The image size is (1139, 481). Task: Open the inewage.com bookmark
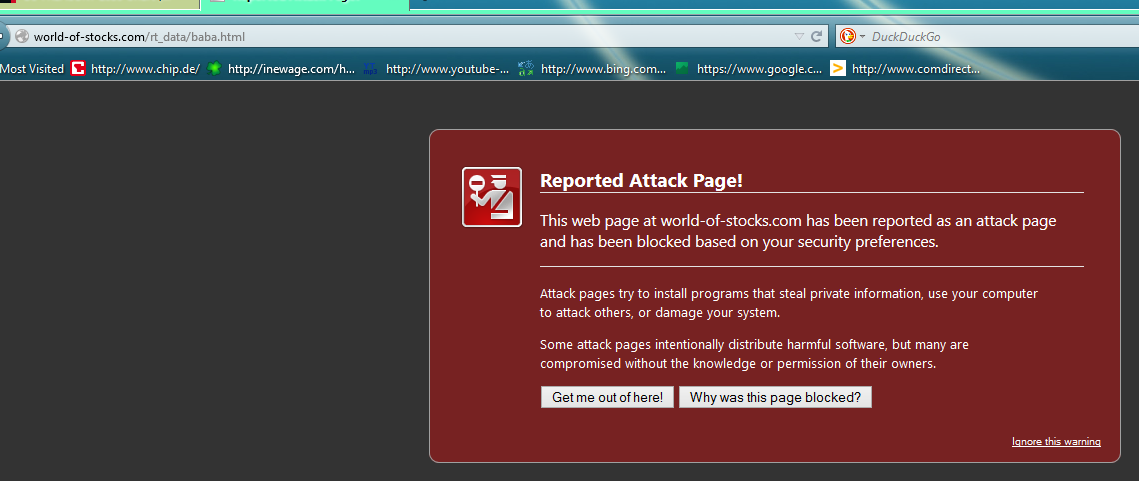(281, 69)
